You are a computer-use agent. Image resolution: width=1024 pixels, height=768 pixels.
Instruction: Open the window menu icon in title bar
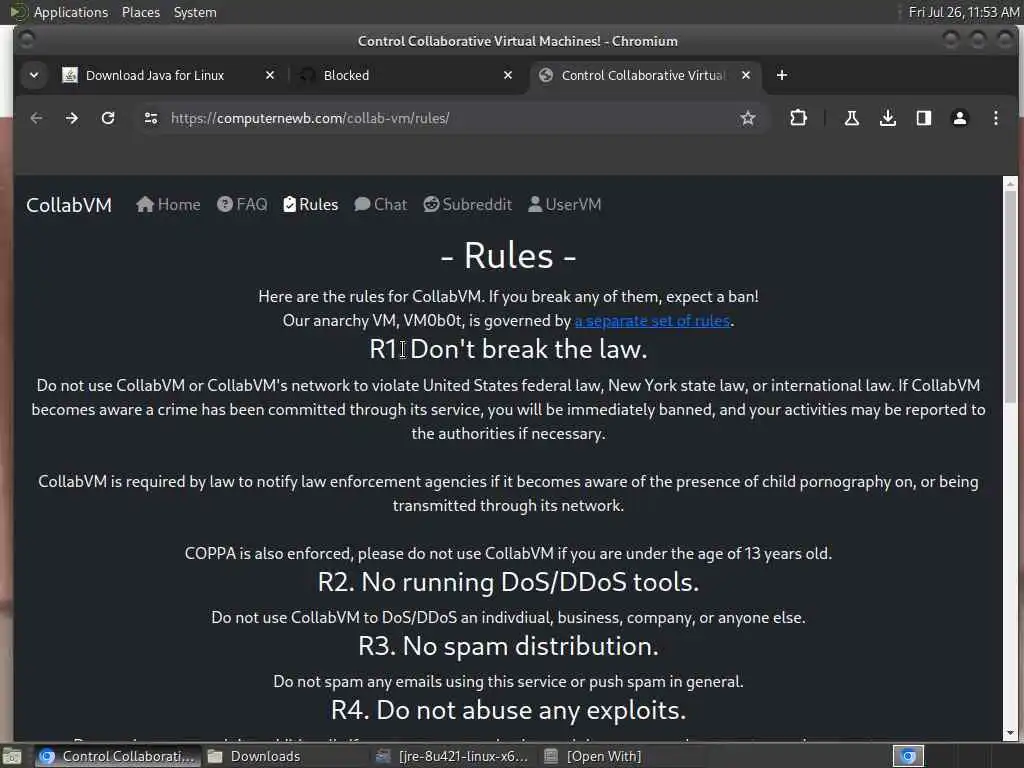27,40
